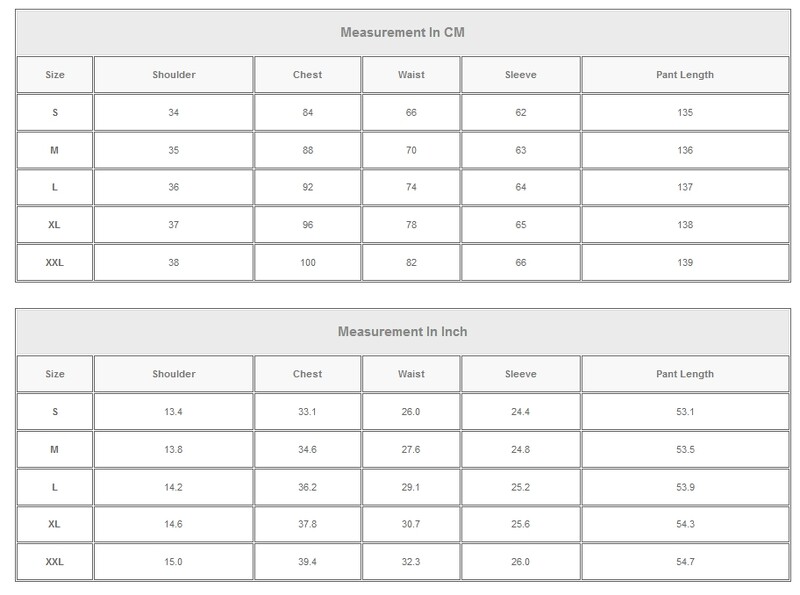Select the sleeve value 24.8 cell
This screenshot has height=595, width=800.
(x=521, y=450)
